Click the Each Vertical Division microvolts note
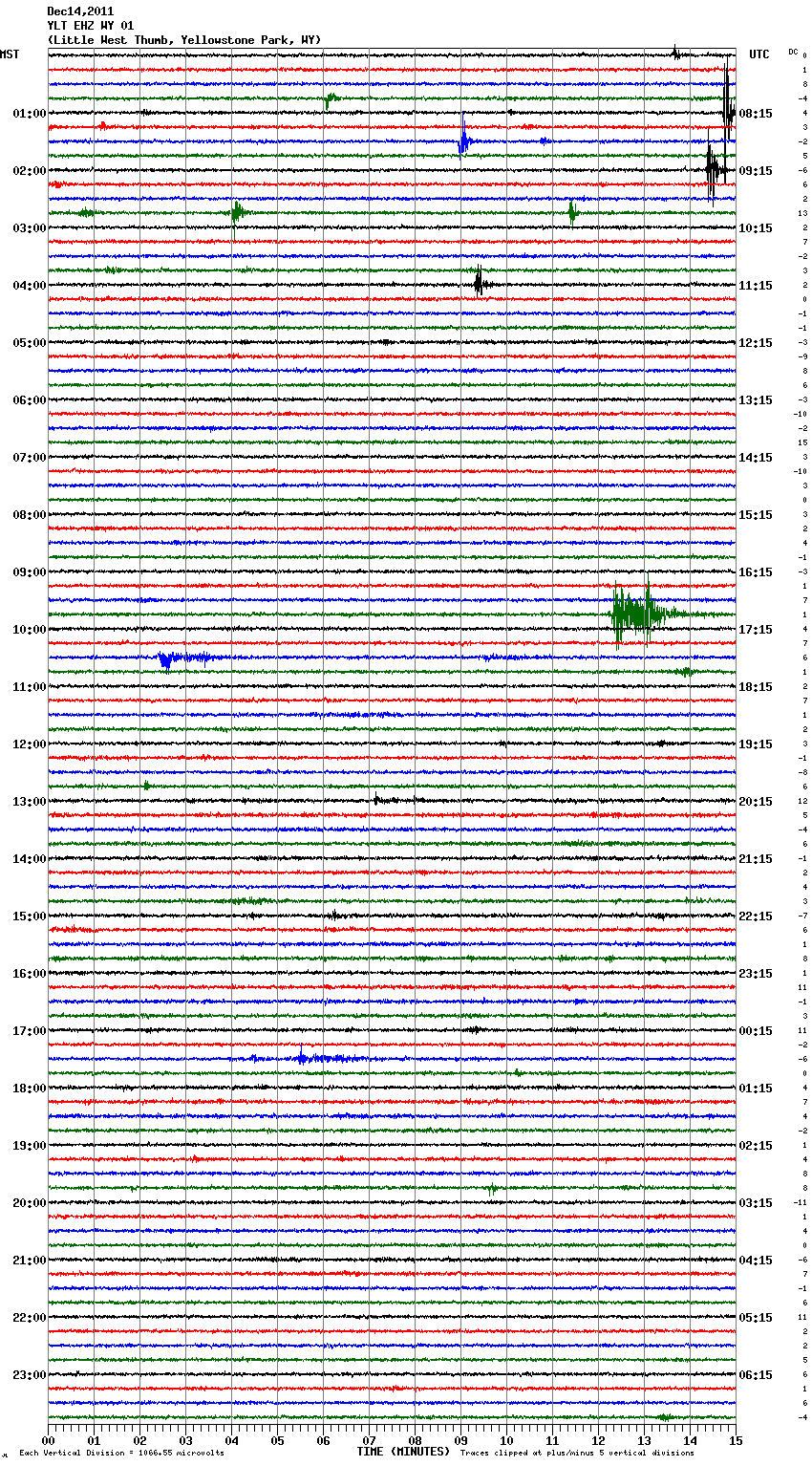Image resolution: width=812 pixels, height=1466 pixels. pyautogui.click(x=121, y=1453)
